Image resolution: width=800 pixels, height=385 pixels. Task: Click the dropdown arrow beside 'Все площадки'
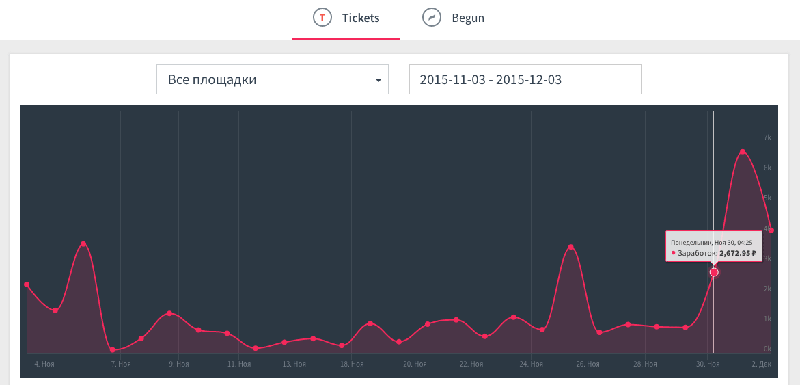tap(378, 81)
